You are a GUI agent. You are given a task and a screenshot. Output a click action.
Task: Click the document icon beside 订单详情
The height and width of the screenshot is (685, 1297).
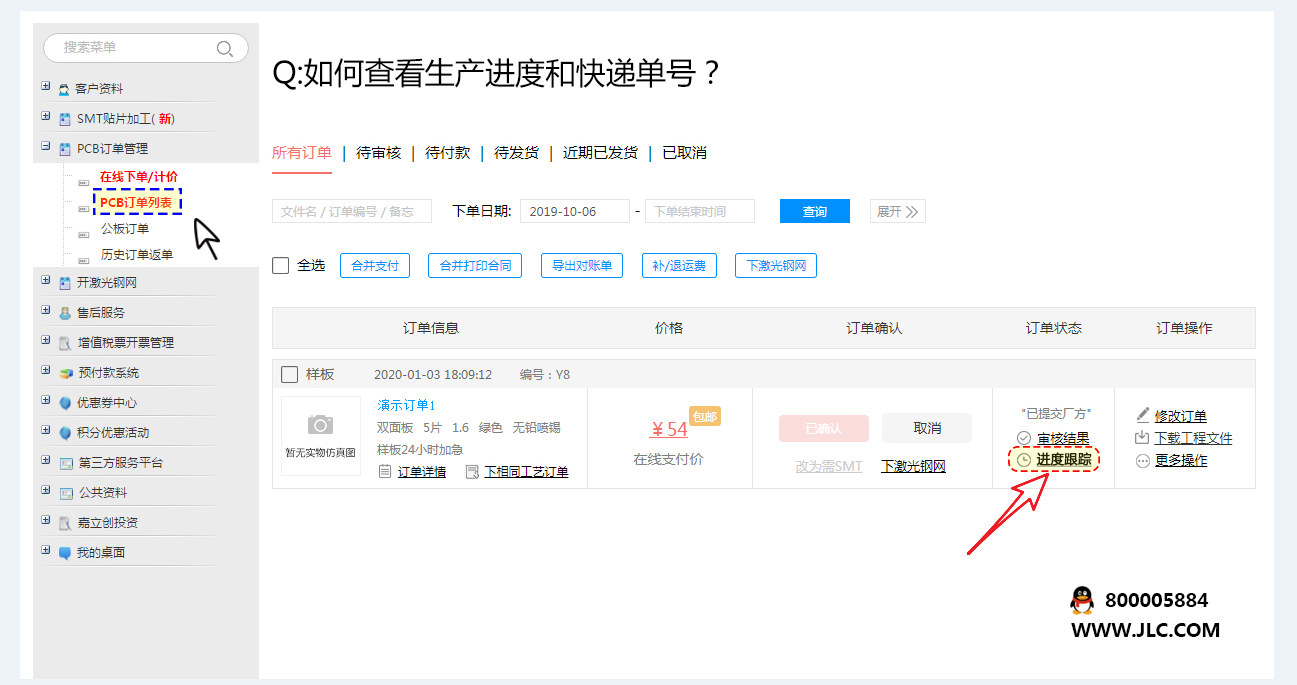[385, 471]
